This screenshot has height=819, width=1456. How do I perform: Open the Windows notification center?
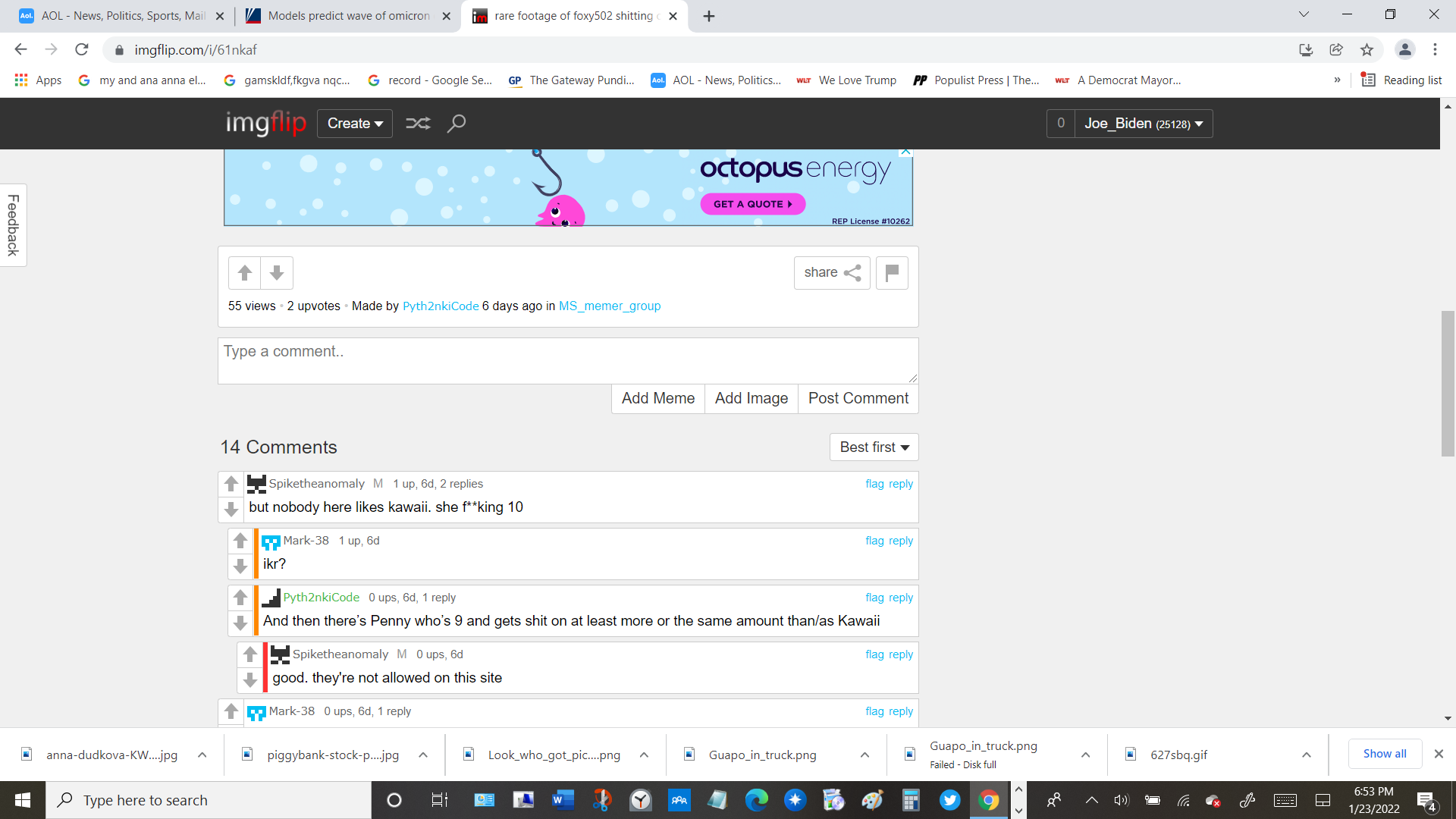(1426, 801)
